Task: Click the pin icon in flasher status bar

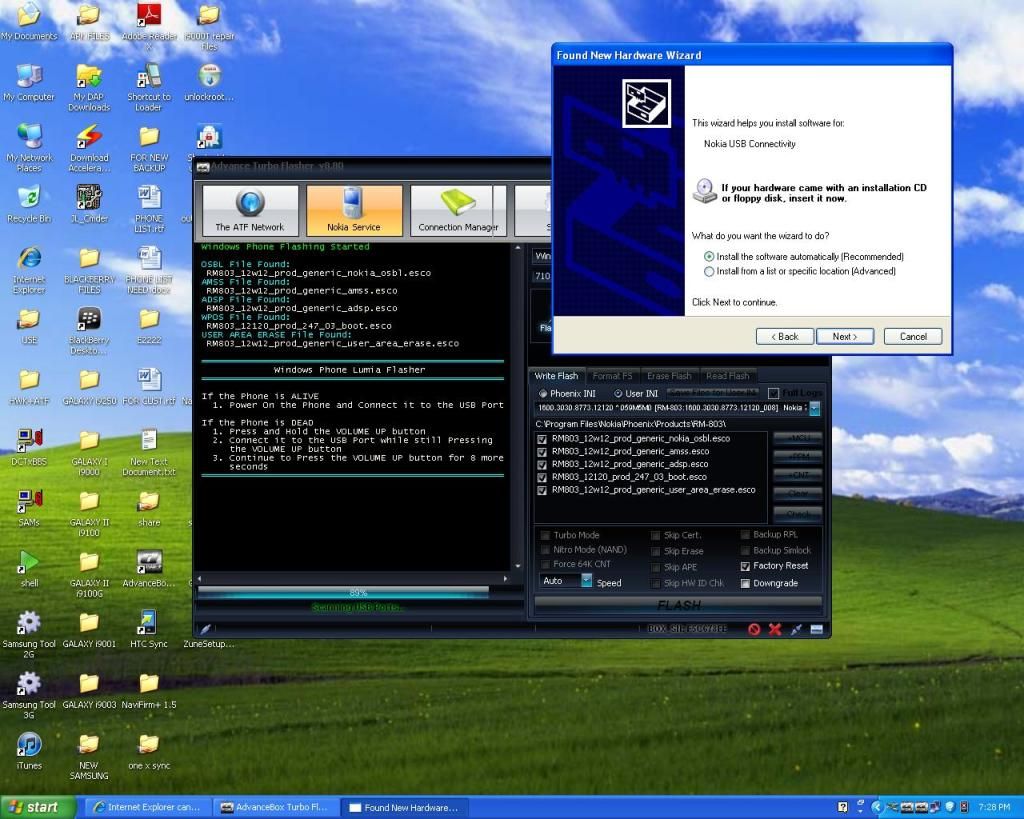Action: 796,629
